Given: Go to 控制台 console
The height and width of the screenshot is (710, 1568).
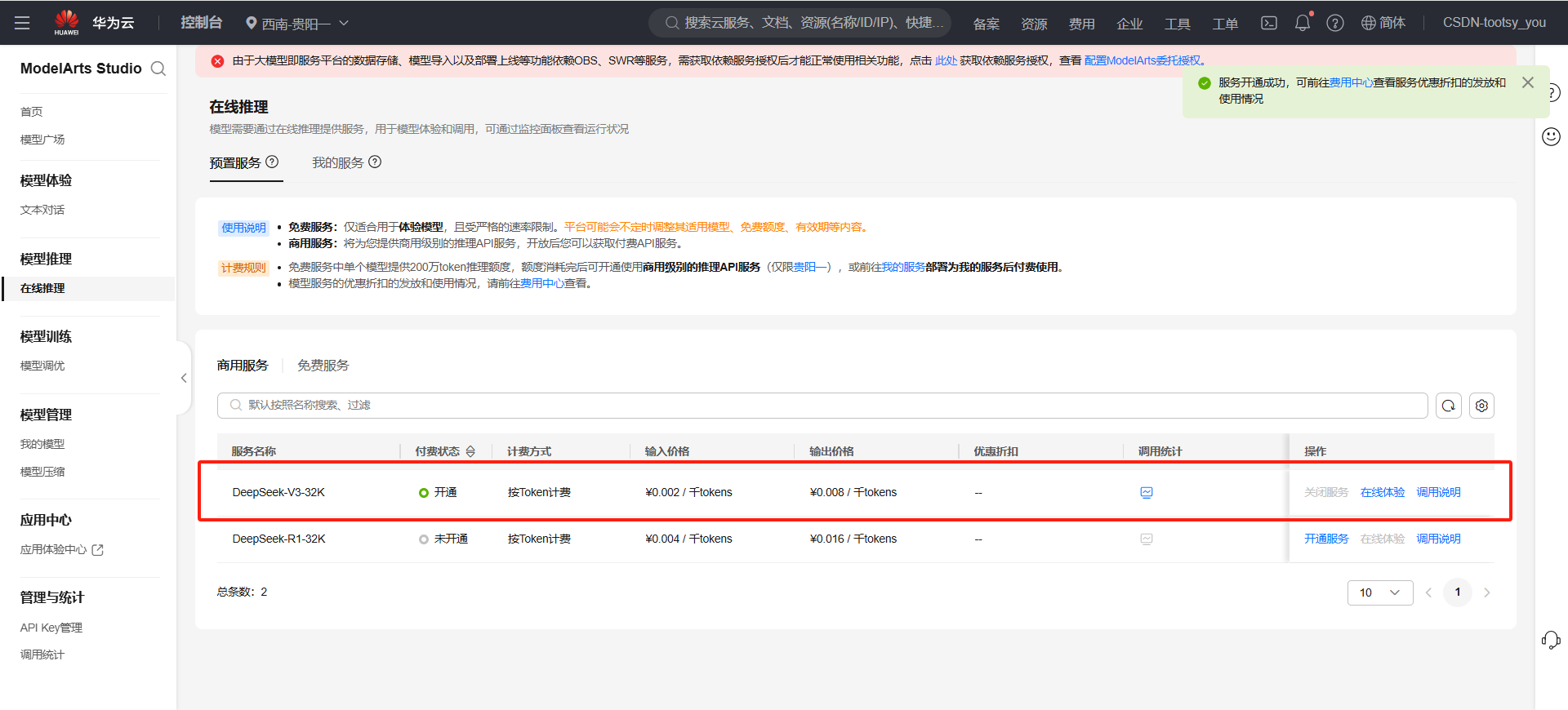Looking at the screenshot, I should pos(201,23).
